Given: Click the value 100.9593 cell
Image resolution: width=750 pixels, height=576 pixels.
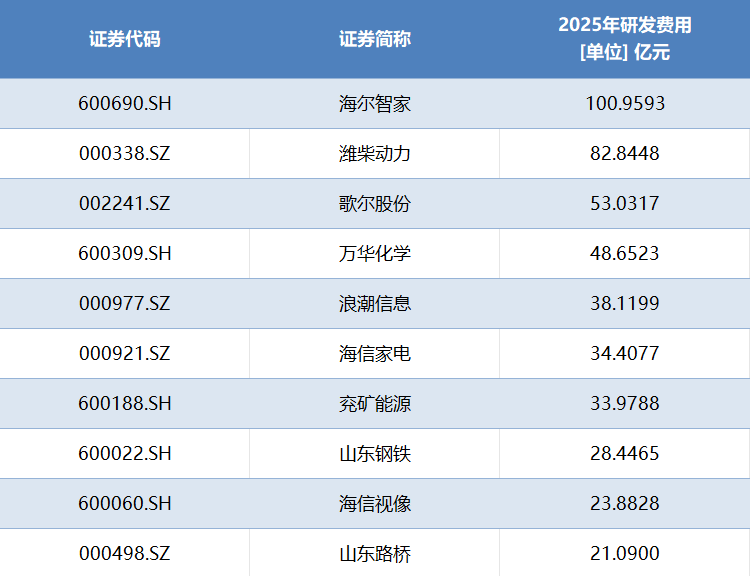Looking at the screenshot, I should tap(624, 103).
